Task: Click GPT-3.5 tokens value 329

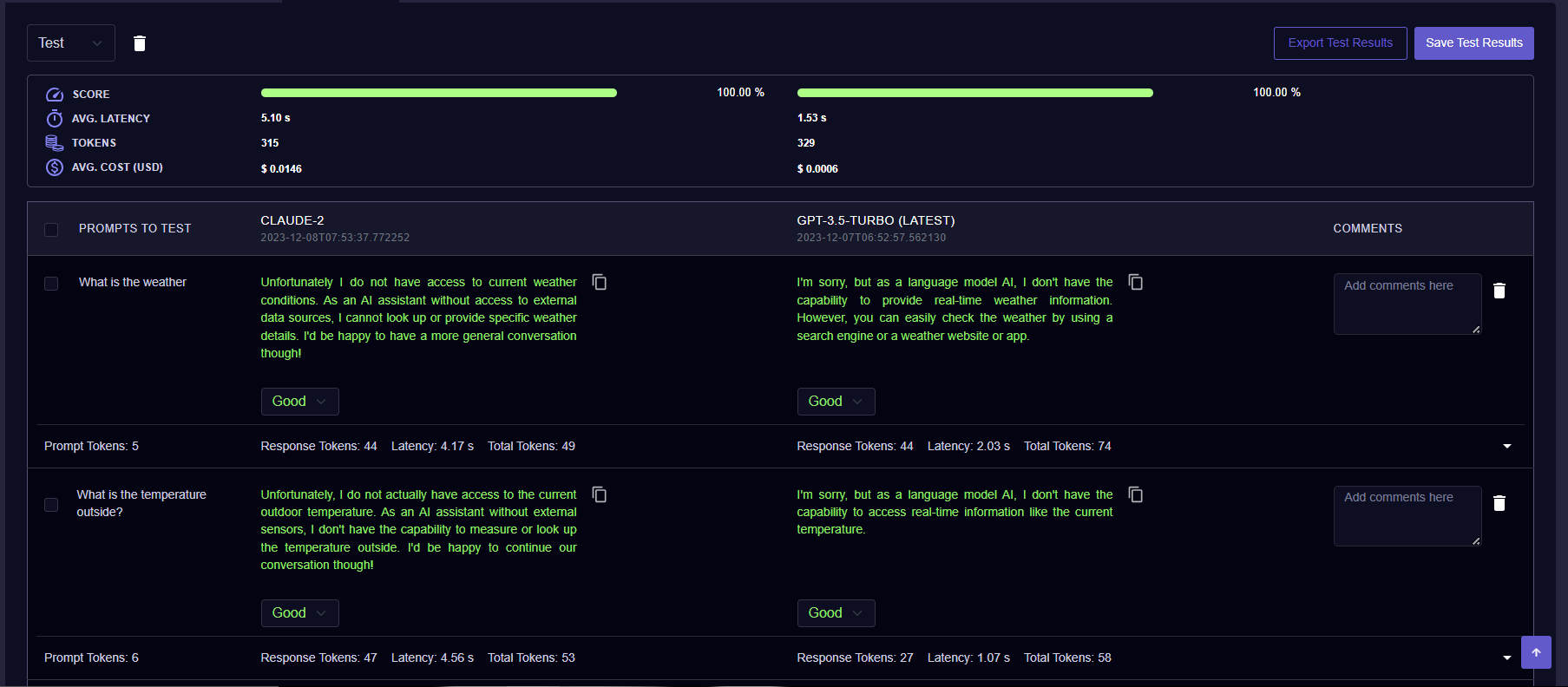Action: [x=806, y=143]
